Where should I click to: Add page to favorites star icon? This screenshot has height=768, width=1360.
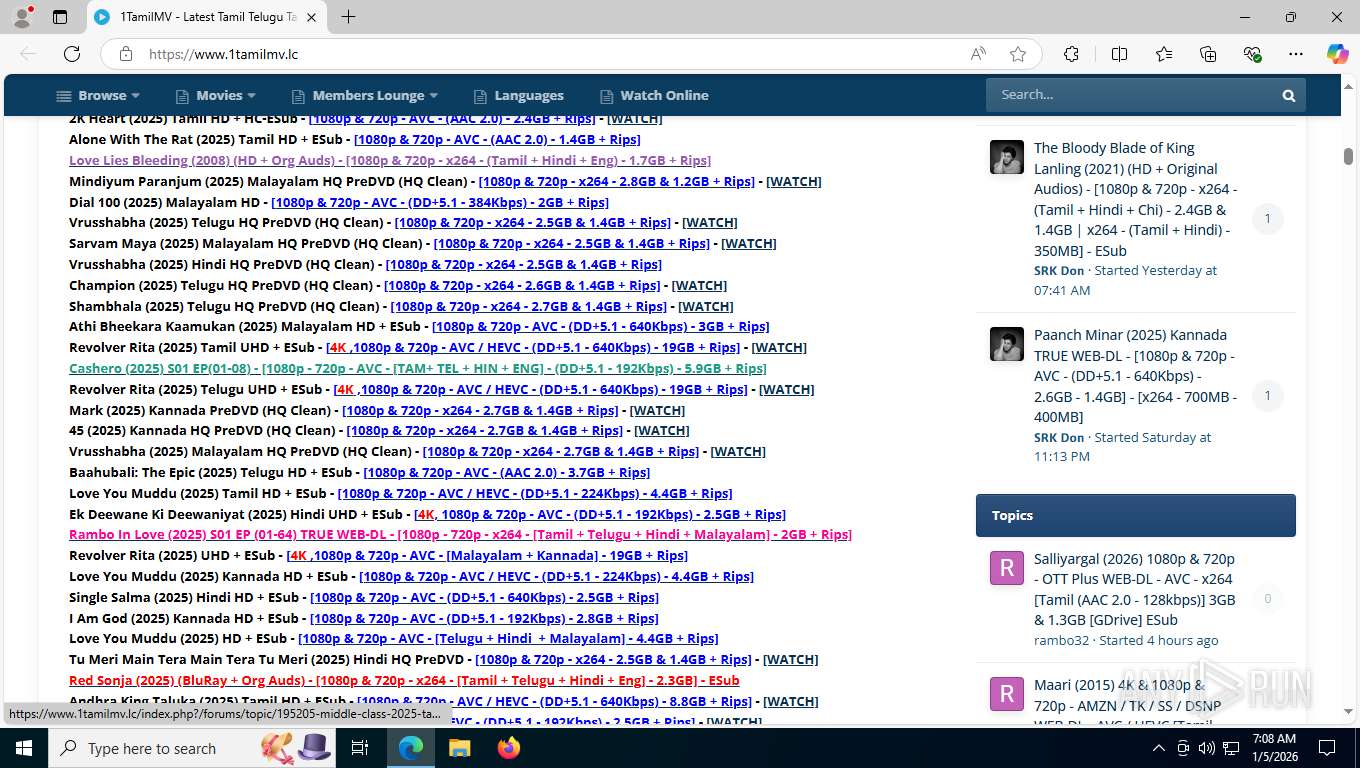(1018, 54)
